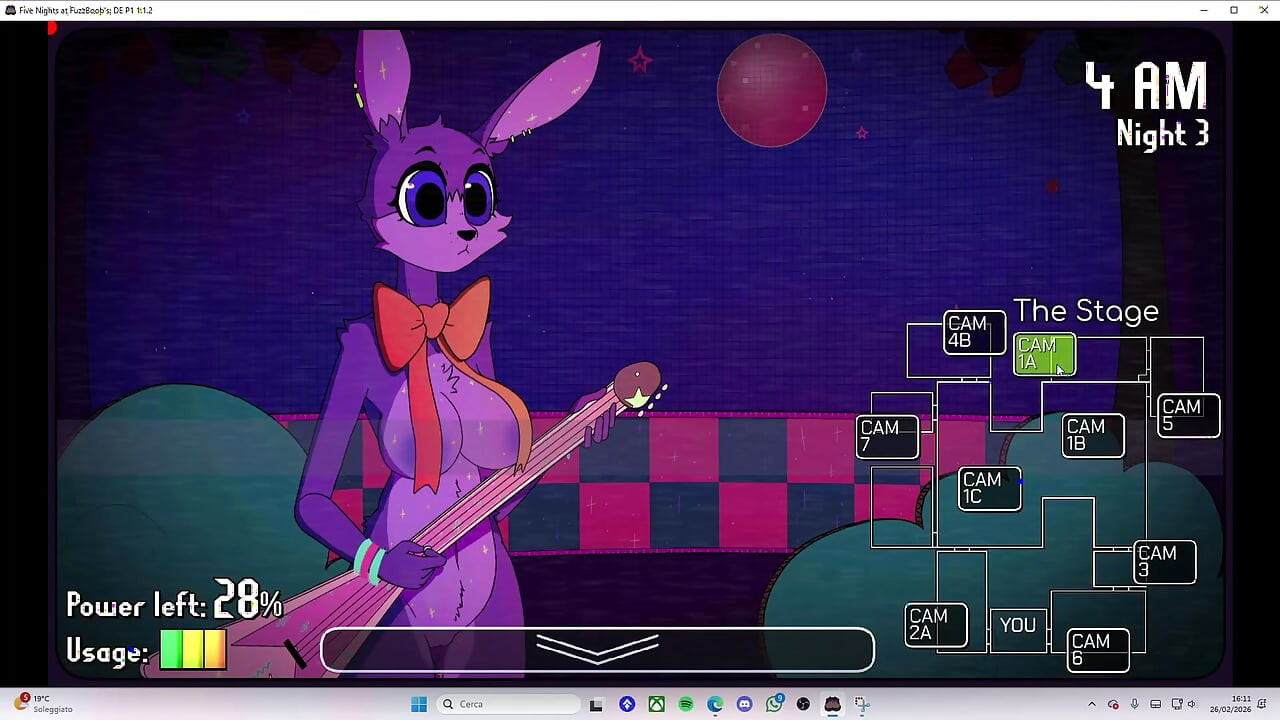Open the Windows Start menu

(x=419, y=704)
